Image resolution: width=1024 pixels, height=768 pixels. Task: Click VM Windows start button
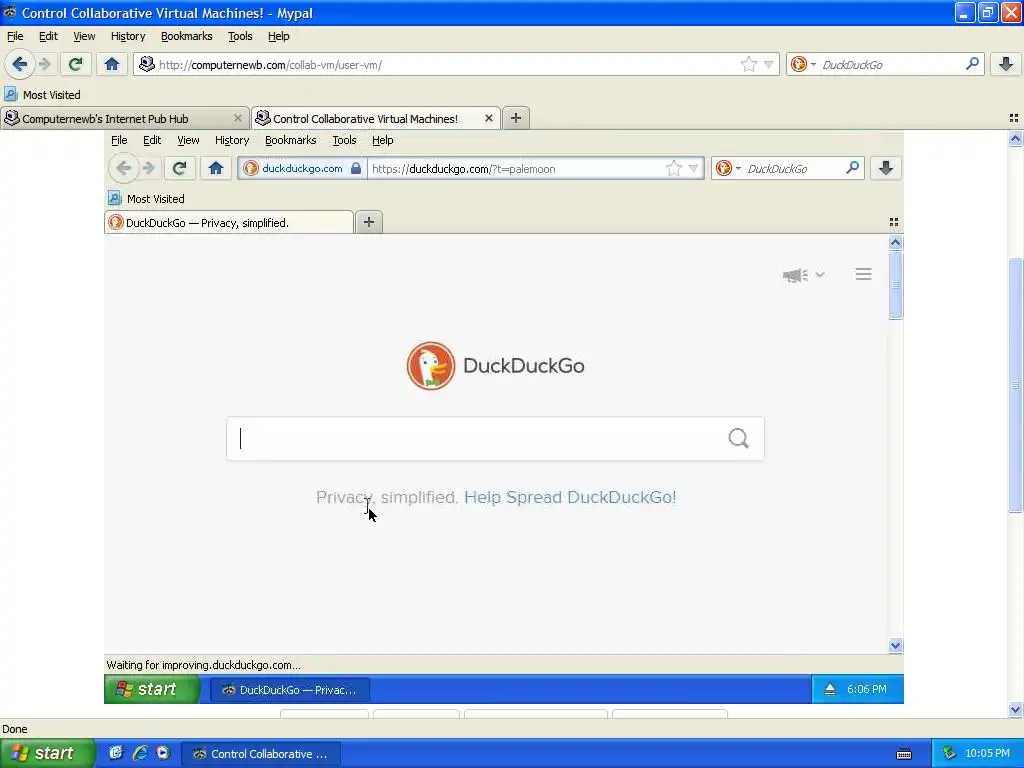(152, 689)
